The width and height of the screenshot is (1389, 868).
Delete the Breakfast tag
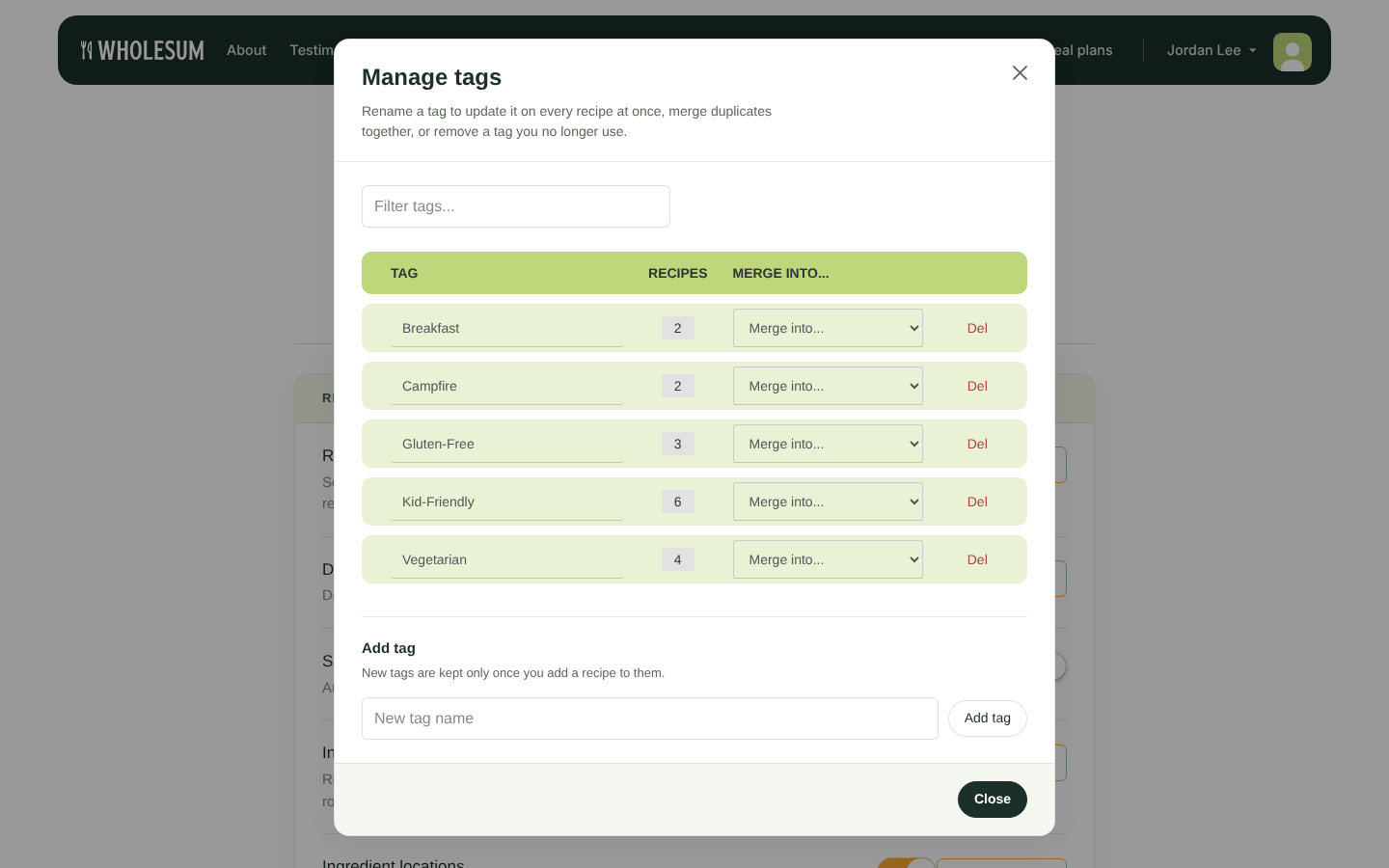pos(977,328)
